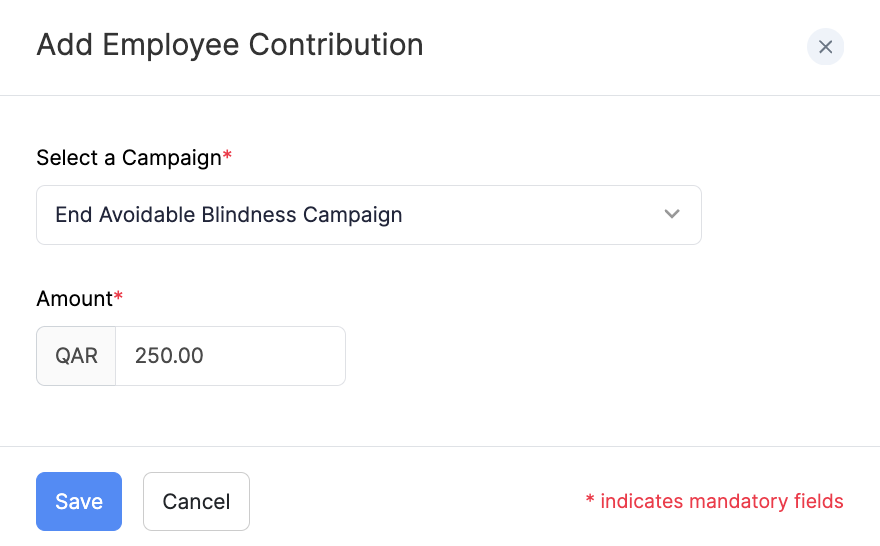This screenshot has width=880, height=546.
Task: Click the QAR currency prefix box
Action: pyautogui.click(x=77, y=356)
